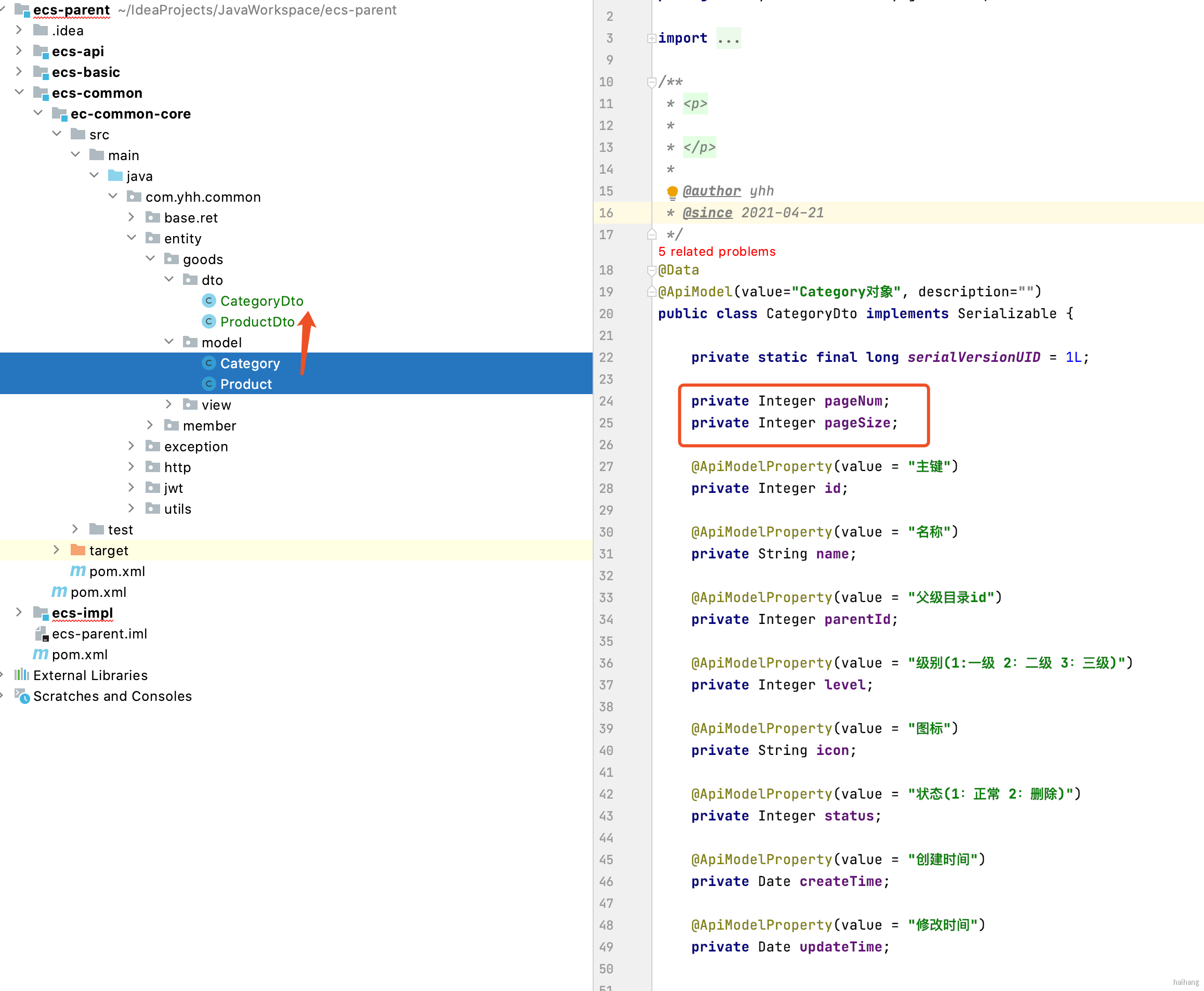Viewport: 1204px width, 991px height.
Task: Select the Category class in model
Action: point(250,363)
